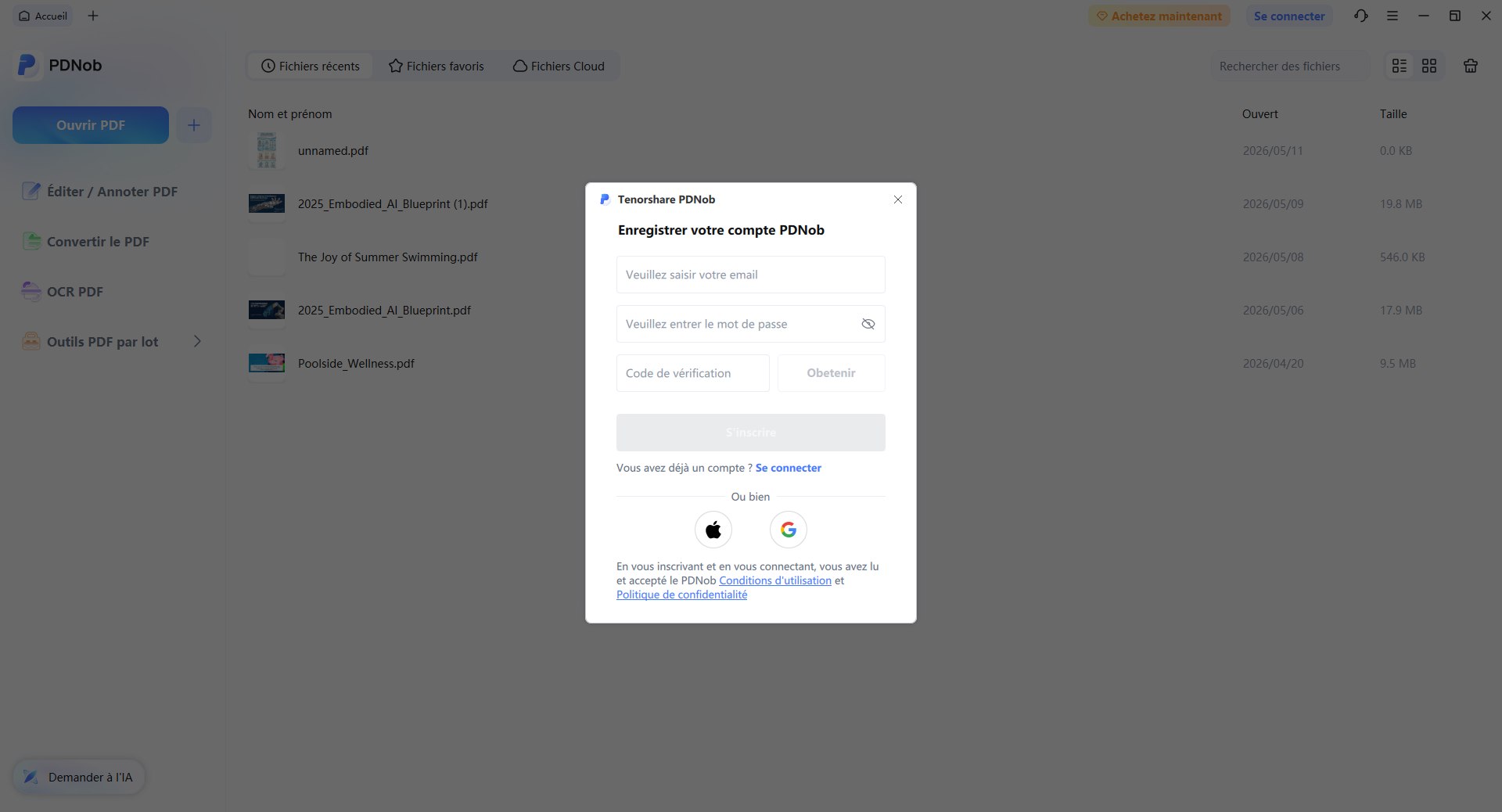Click the Éditer / Annoter pencil icon
Image resolution: width=1502 pixels, height=812 pixels.
(31, 191)
